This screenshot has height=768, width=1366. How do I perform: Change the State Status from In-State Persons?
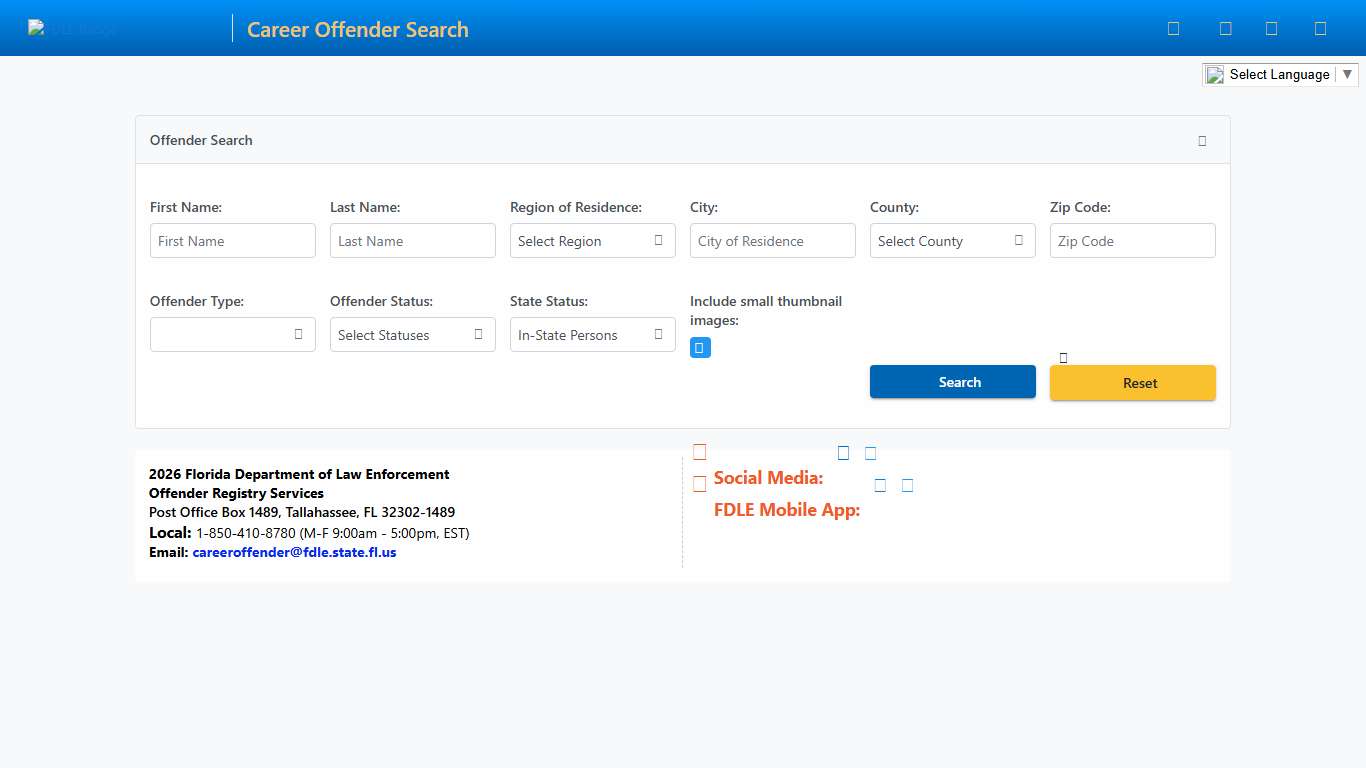click(x=592, y=335)
